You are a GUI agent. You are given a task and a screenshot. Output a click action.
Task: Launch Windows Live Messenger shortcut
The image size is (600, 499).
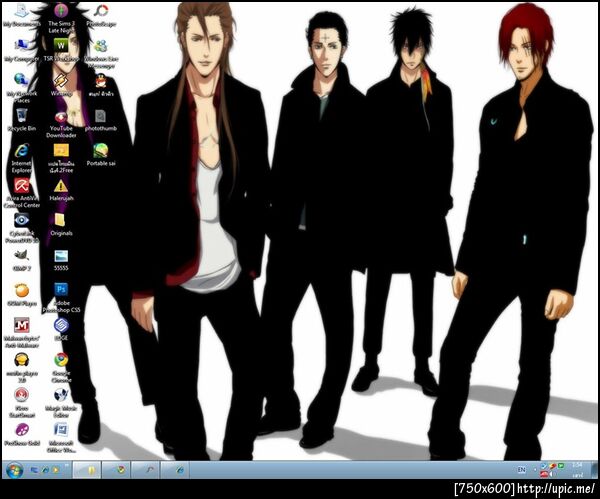(101, 53)
